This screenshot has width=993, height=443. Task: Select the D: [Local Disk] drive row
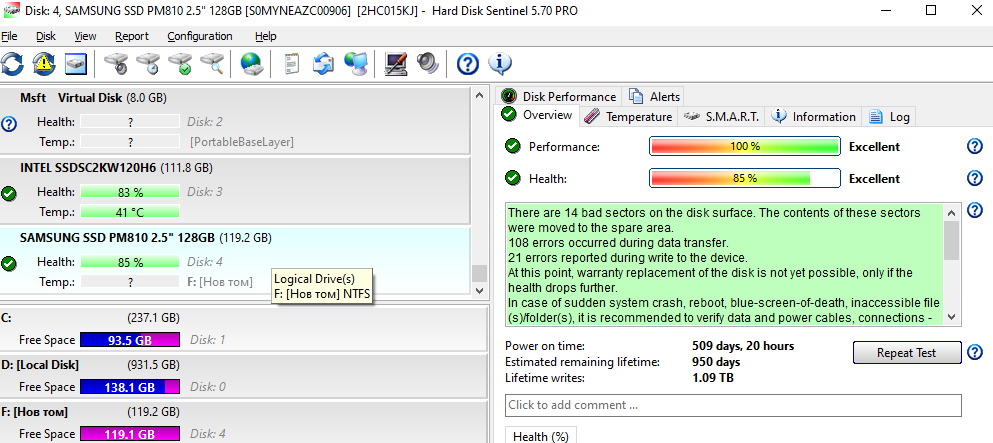[244, 377]
